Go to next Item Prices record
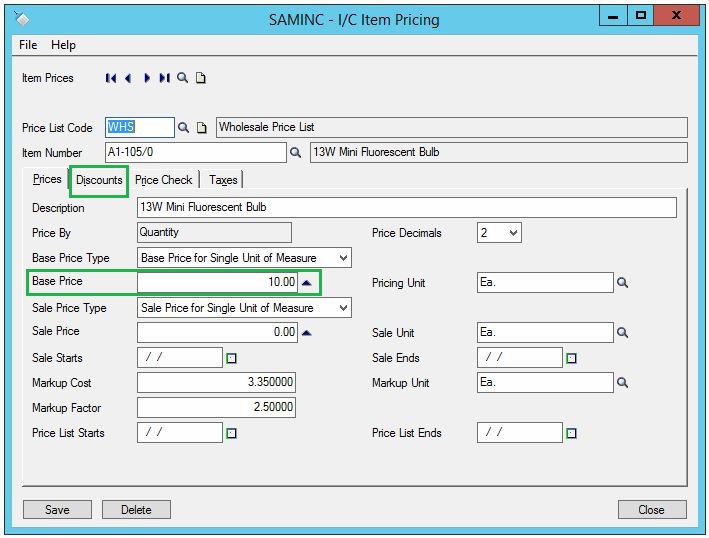Image resolution: width=709 pixels, height=538 pixels. tap(147, 78)
